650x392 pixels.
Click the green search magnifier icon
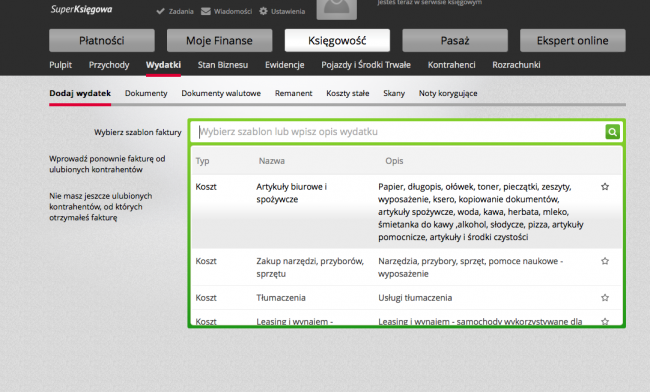pos(612,132)
